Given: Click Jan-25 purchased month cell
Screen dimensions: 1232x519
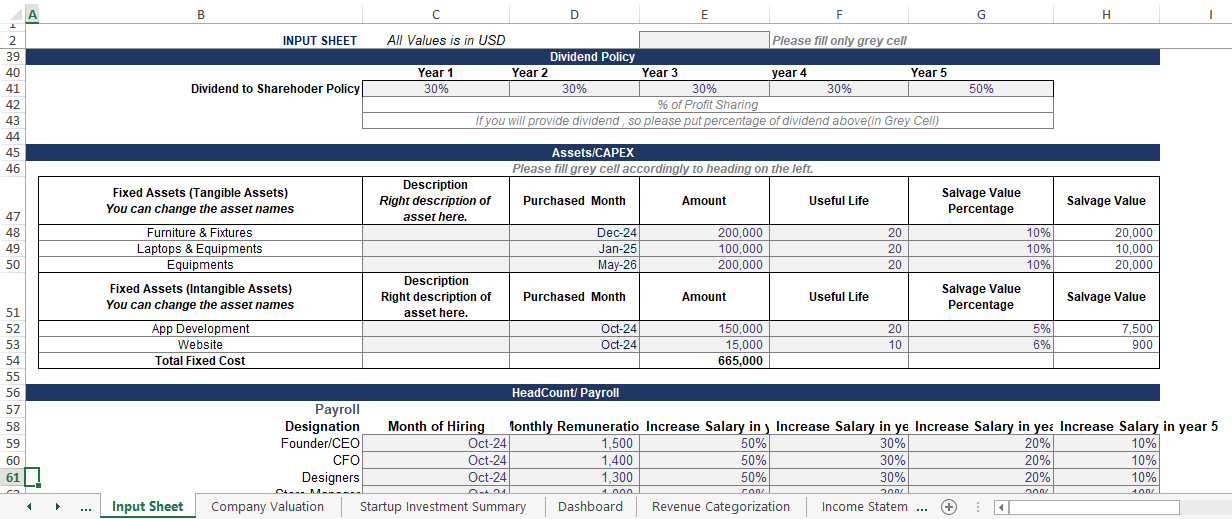Looking at the screenshot, I should pyautogui.click(x=574, y=249).
